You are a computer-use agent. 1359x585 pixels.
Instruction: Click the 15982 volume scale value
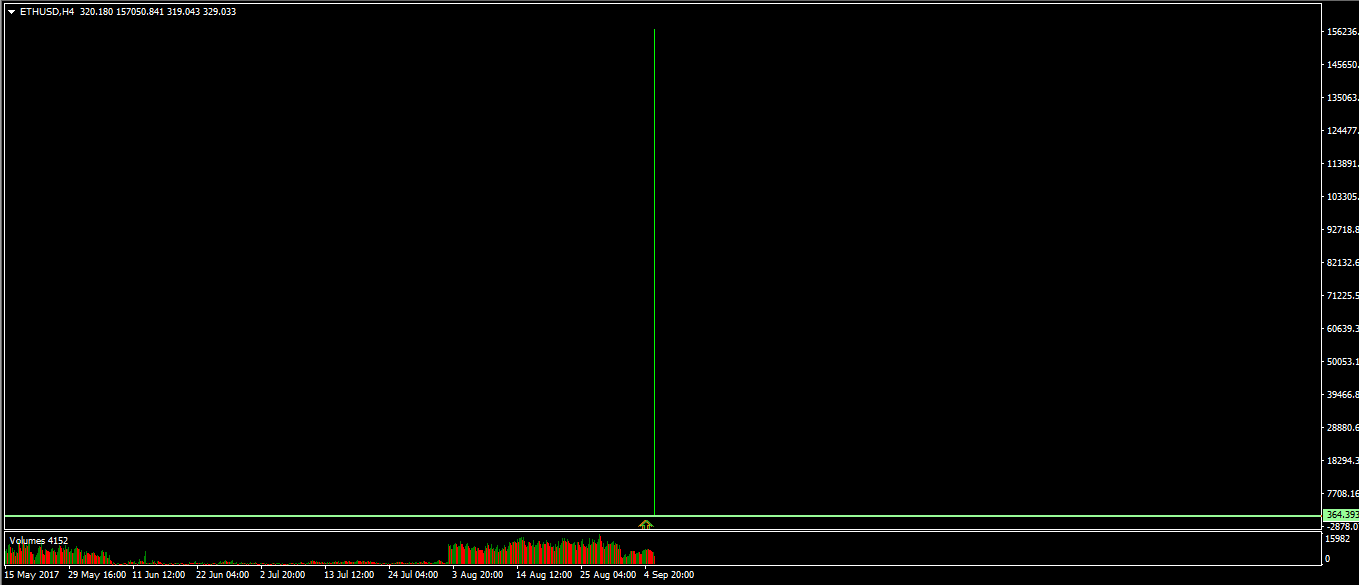pos(1338,539)
